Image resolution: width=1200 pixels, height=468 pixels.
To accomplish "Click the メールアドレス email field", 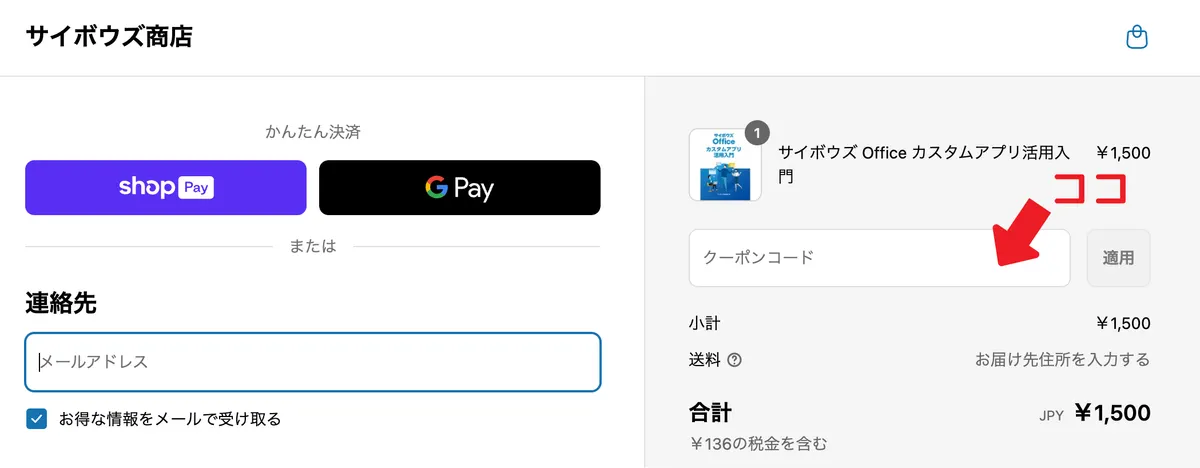I will coord(313,362).
